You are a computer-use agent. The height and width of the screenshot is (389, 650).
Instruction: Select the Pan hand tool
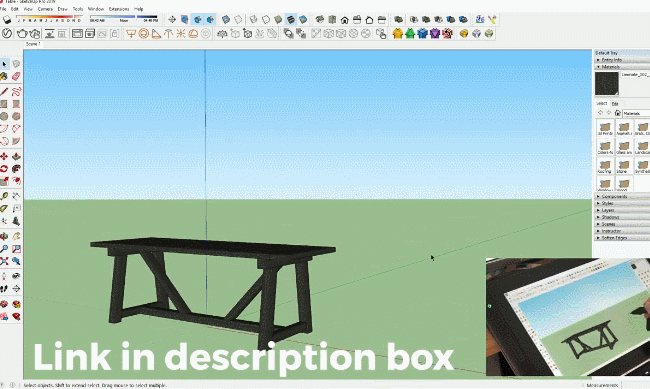click(16, 236)
